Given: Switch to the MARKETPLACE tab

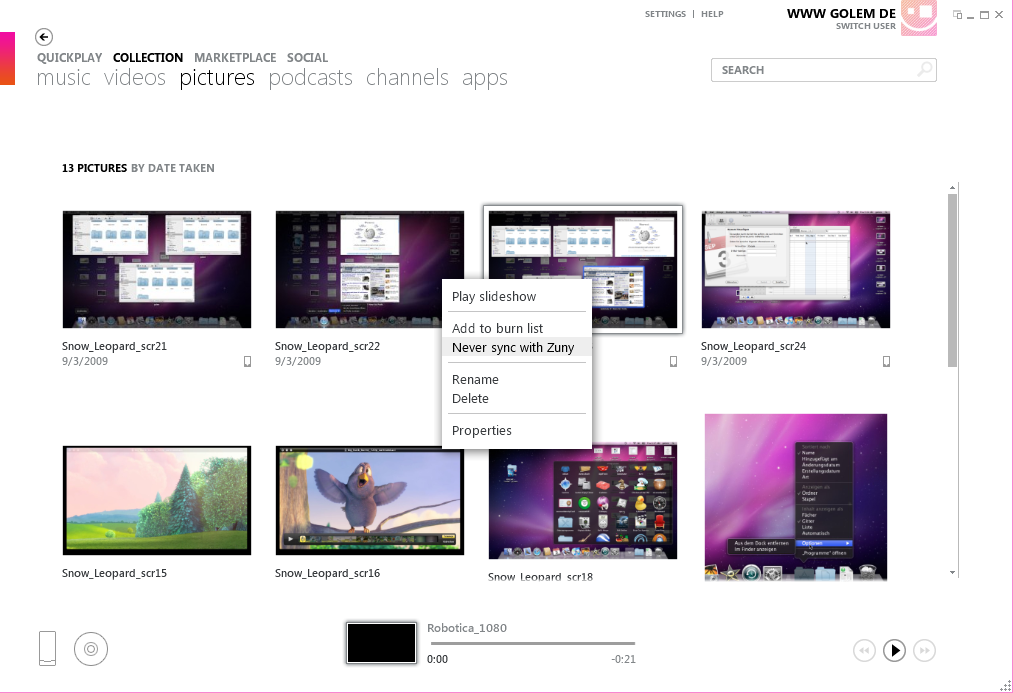Looking at the screenshot, I should [235, 57].
